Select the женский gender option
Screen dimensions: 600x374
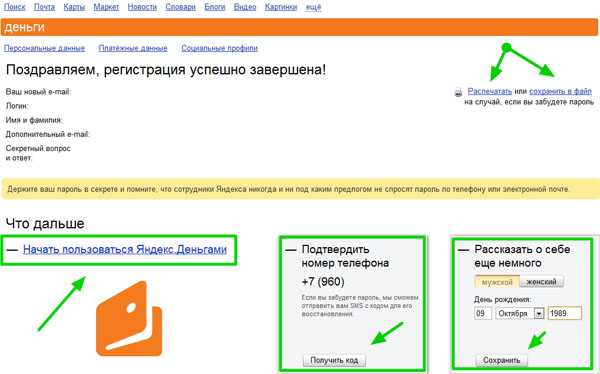pos(541,282)
